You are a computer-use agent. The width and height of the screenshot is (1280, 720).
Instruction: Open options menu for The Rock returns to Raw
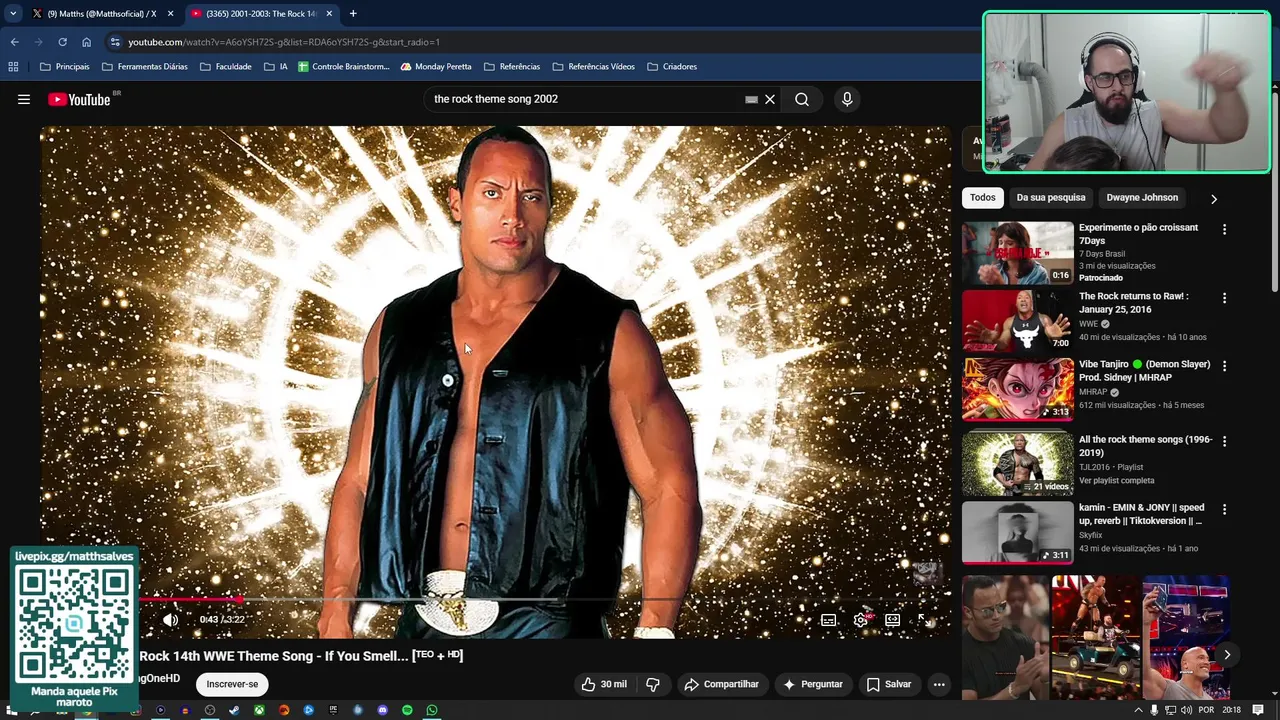(x=1224, y=298)
